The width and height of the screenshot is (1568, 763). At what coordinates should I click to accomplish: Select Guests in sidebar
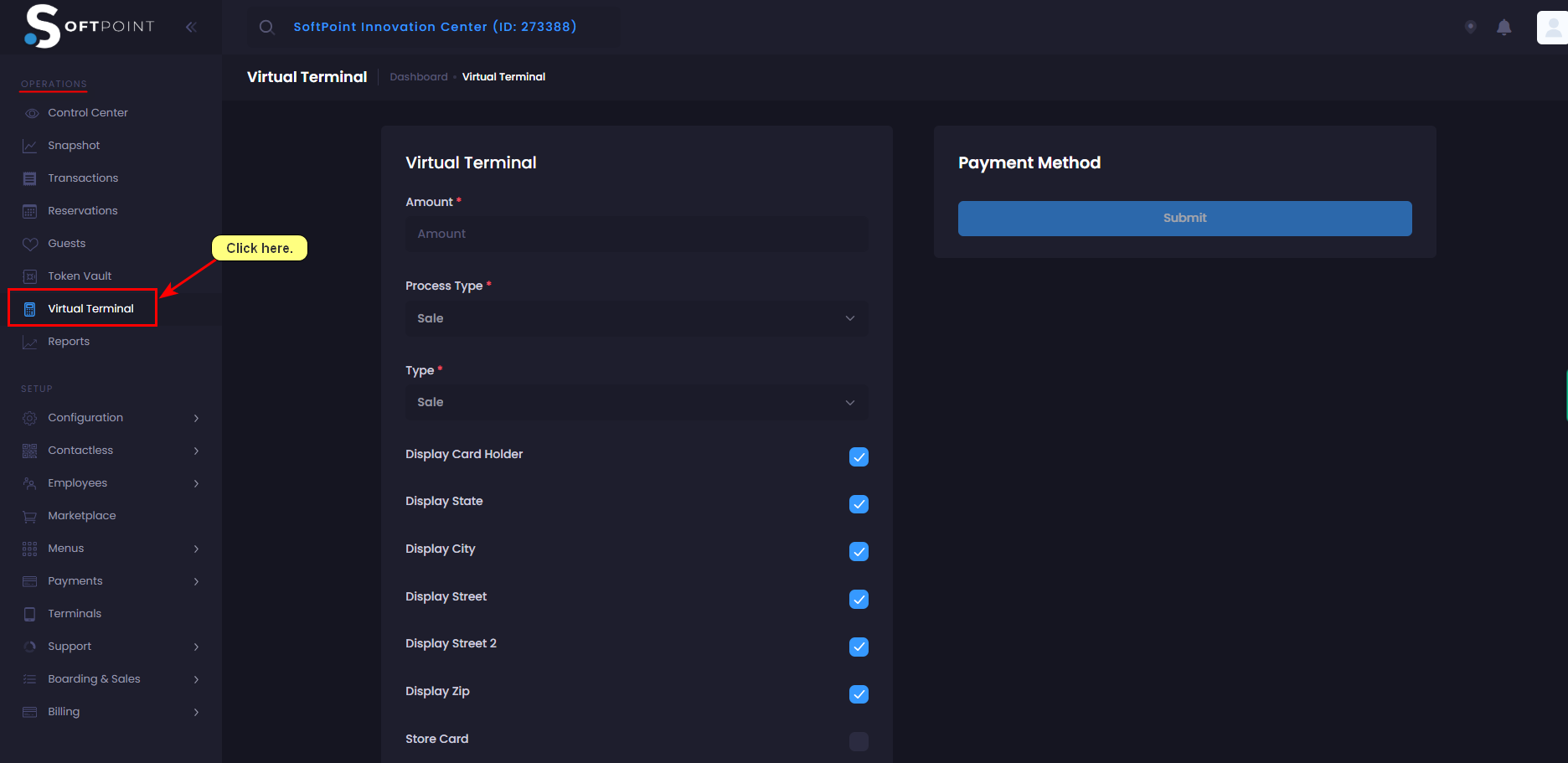pyautogui.click(x=67, y=244)
